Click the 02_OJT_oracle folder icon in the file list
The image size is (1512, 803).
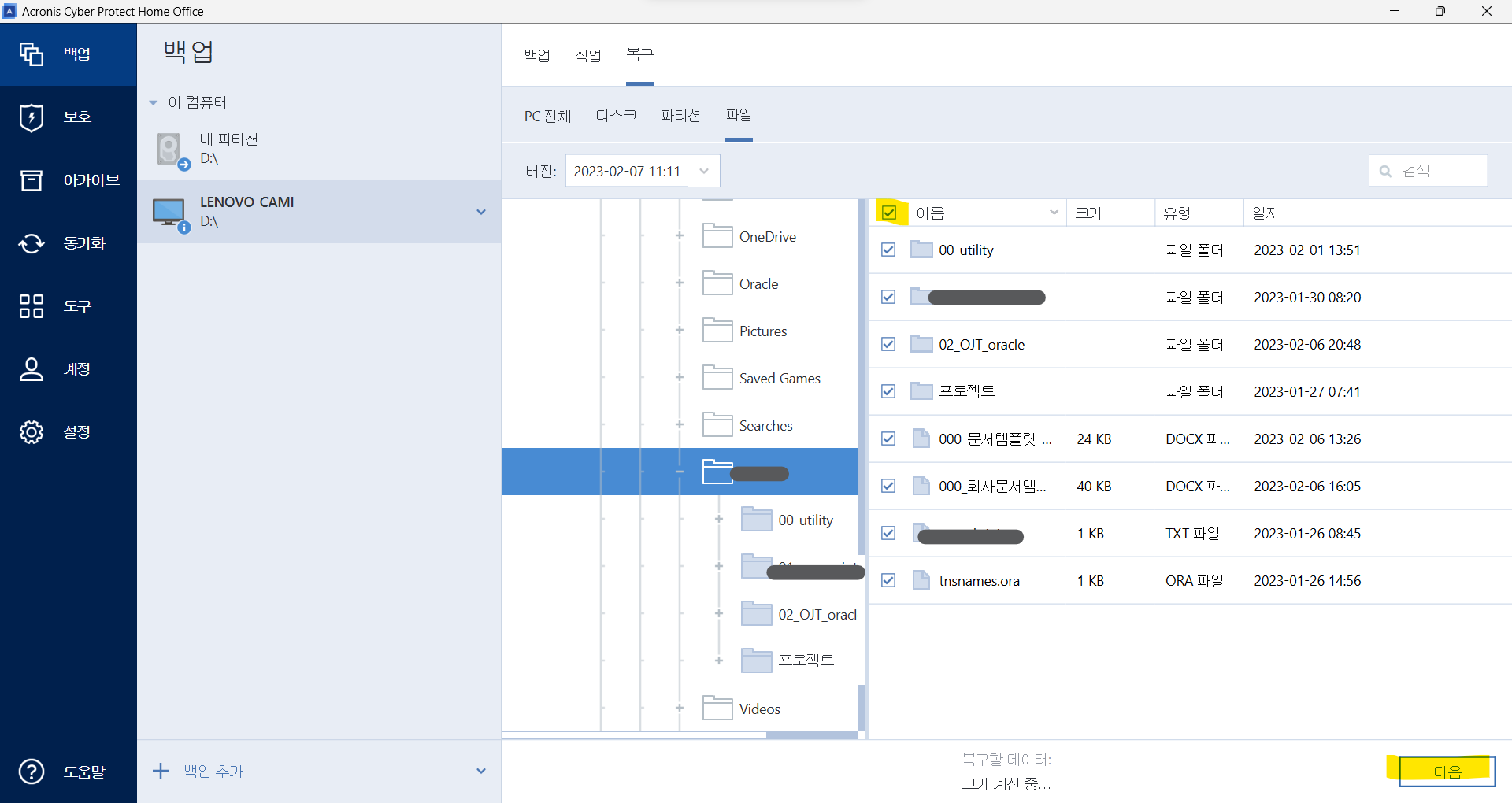[921, 344]
